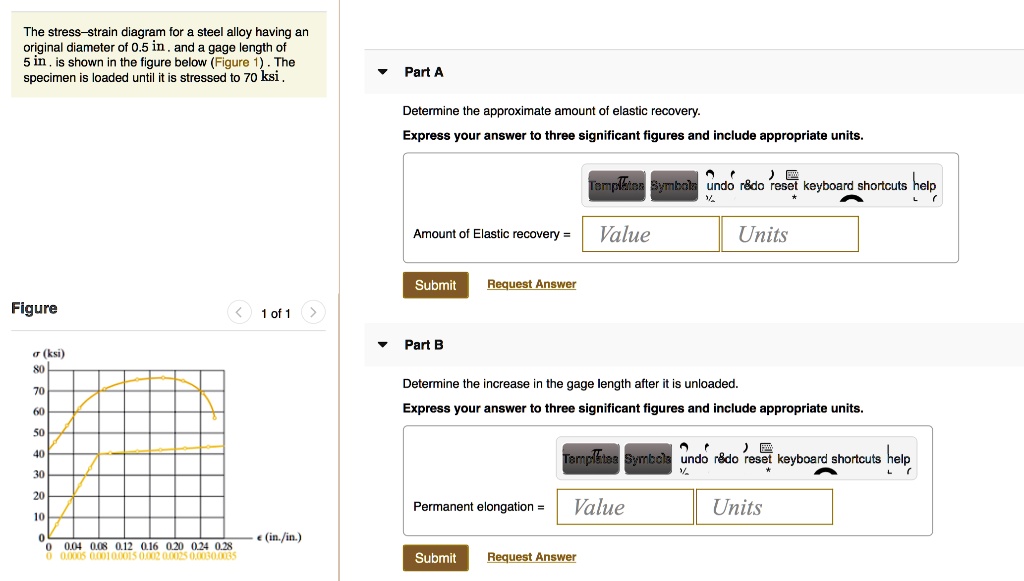Click the Units field for permanent elongation
Viewport: 1024px width, 581px height.
pyautogui.click(x=764, y=507)
